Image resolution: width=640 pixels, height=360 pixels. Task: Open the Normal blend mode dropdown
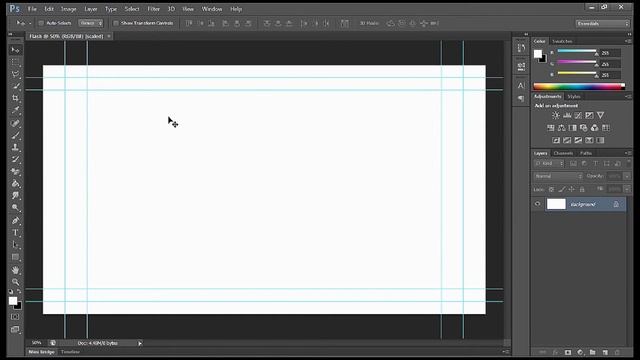[558, 176]
